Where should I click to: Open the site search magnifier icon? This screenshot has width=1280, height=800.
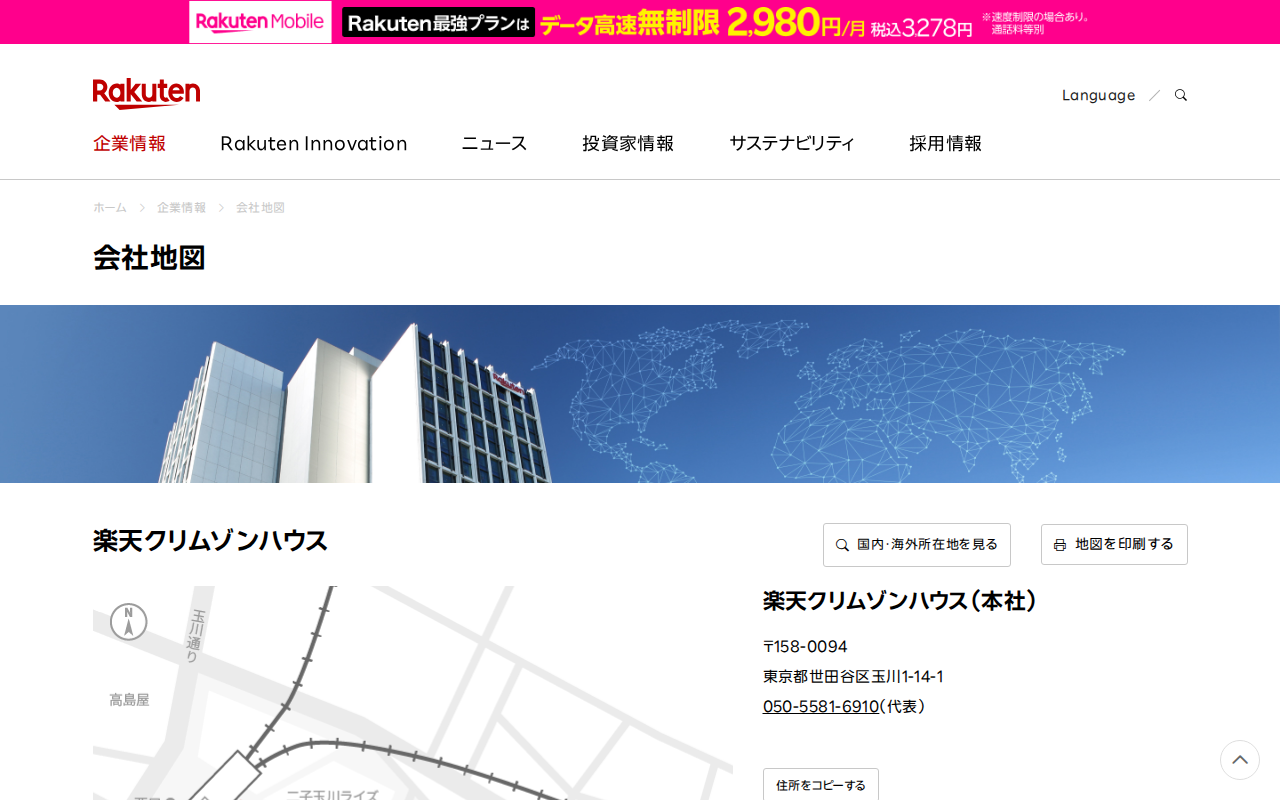[1181, 95]
